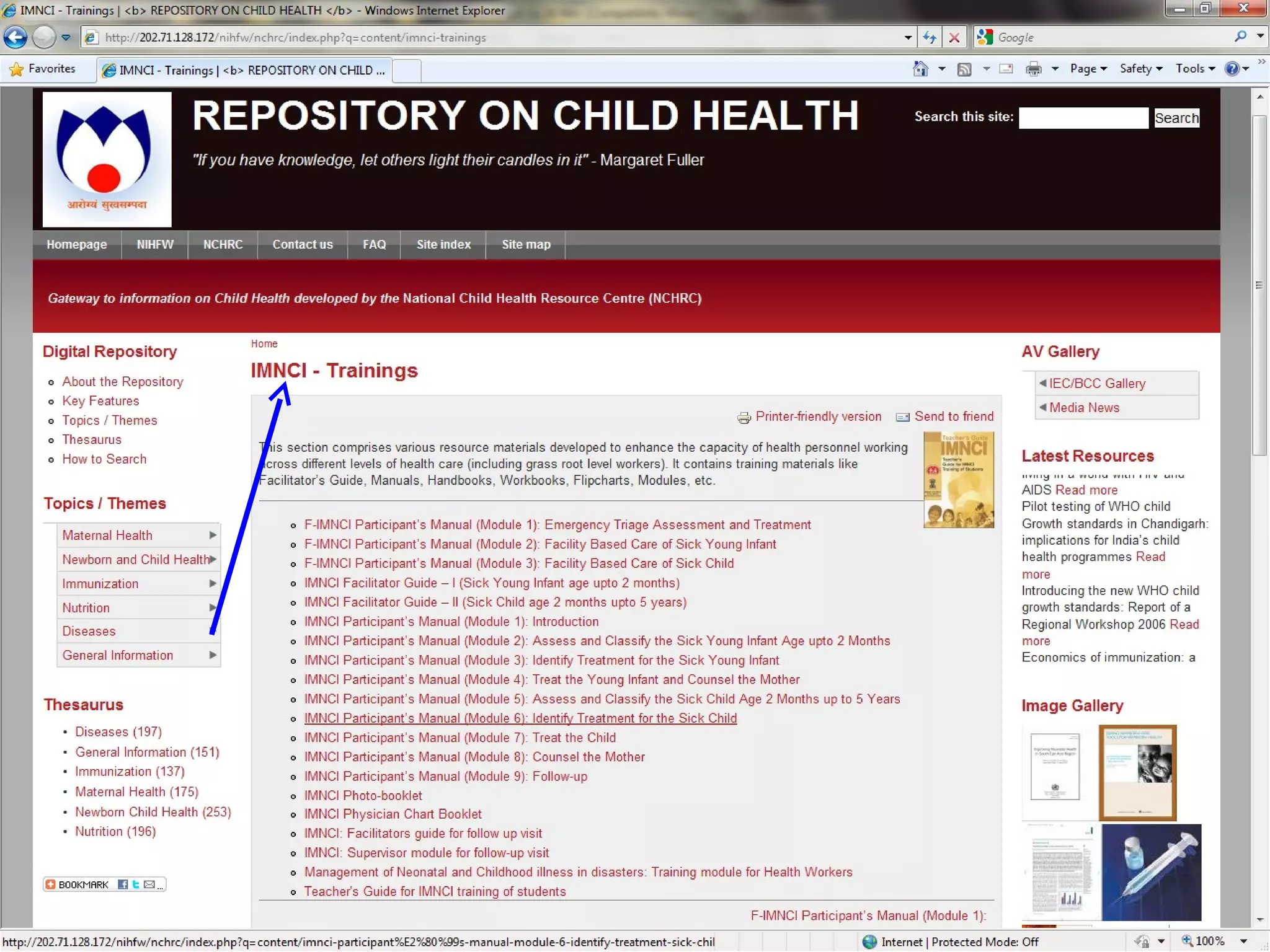This screenshot has width=1270, height=952.
Task: Open the Site index navigation tab
Action: pyautogui.click(x=443, y=244)
